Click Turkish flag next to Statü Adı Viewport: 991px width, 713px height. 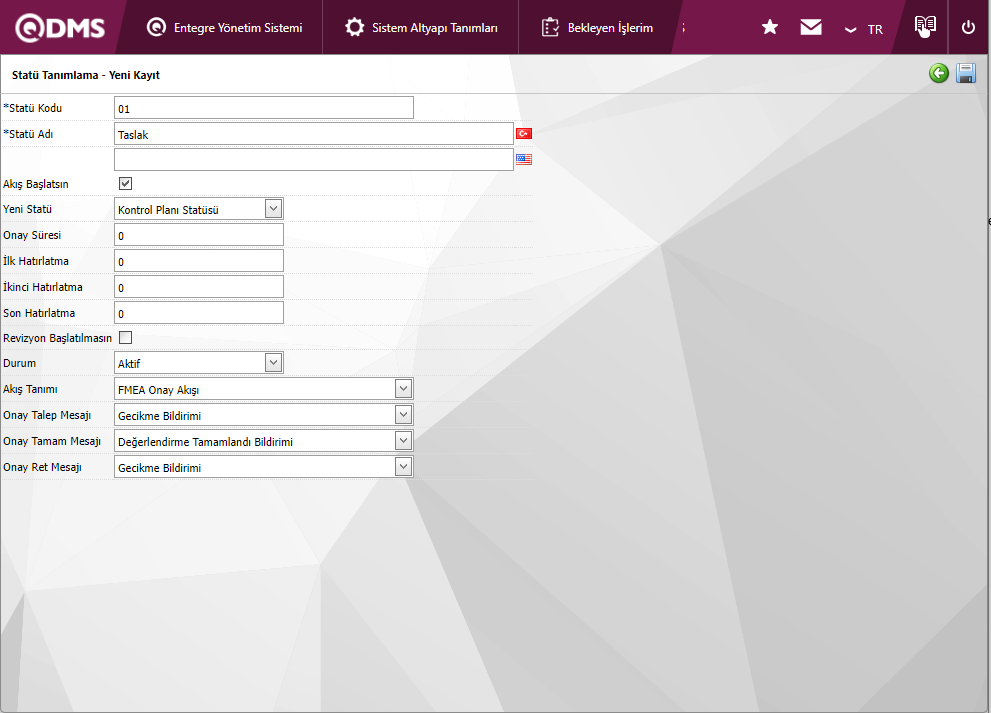tap(524, 134)
